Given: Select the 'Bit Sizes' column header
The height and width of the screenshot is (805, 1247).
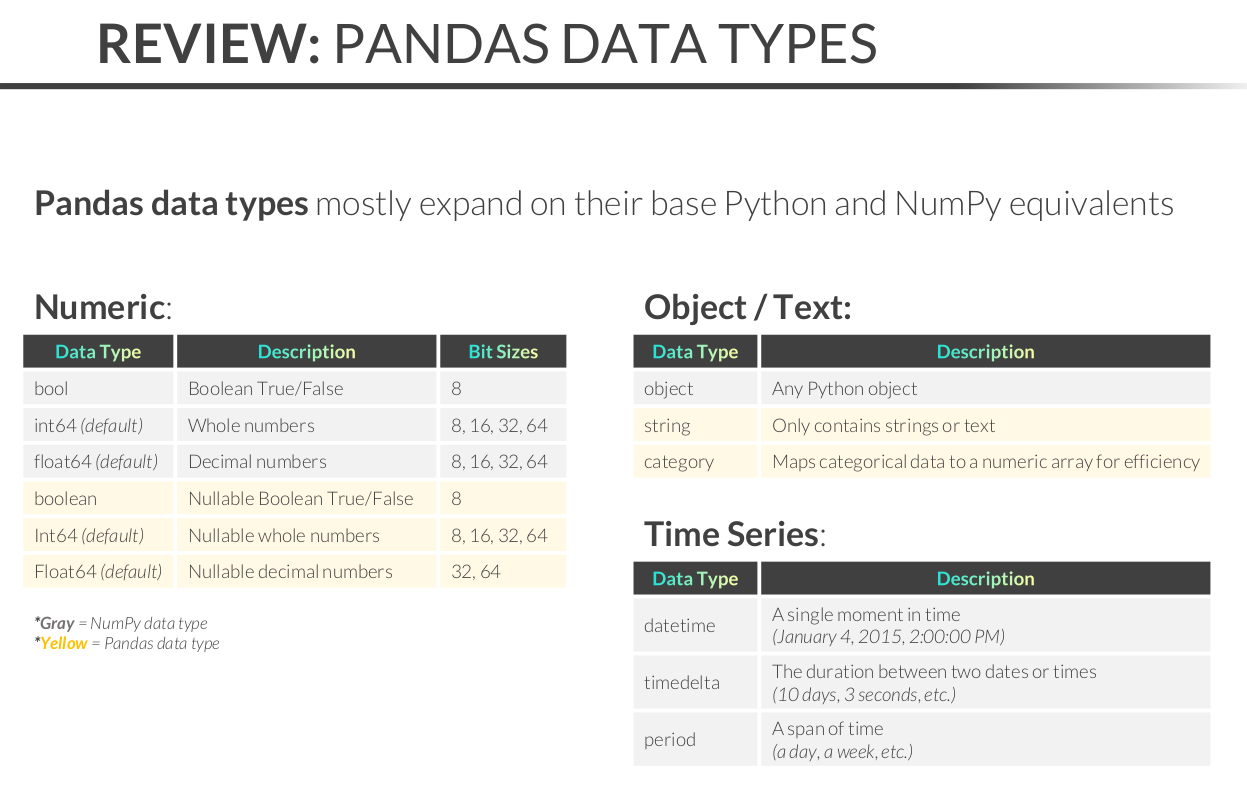Looking at the screenshot, I should pyautogui.click(x=503, y=352).
